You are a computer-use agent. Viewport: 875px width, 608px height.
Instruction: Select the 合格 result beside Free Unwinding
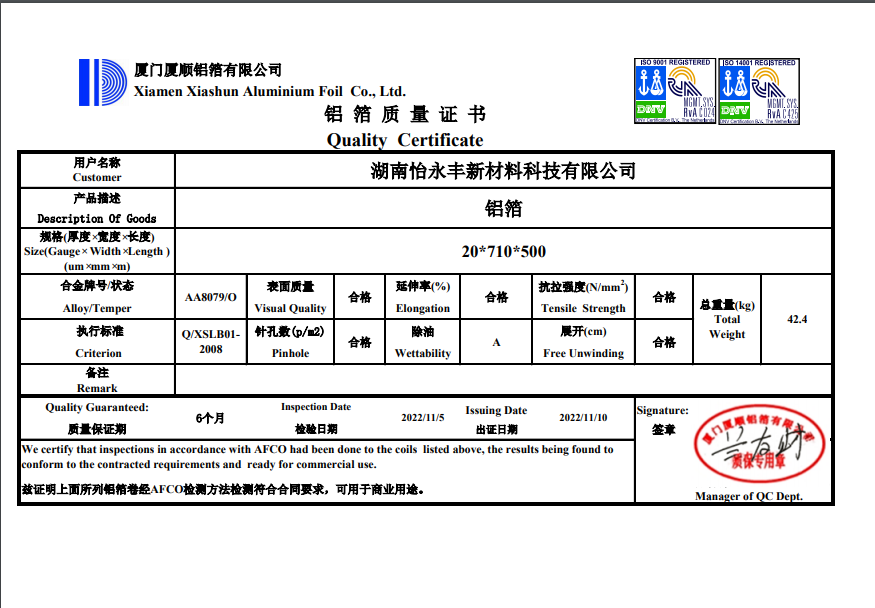point(664,342)
